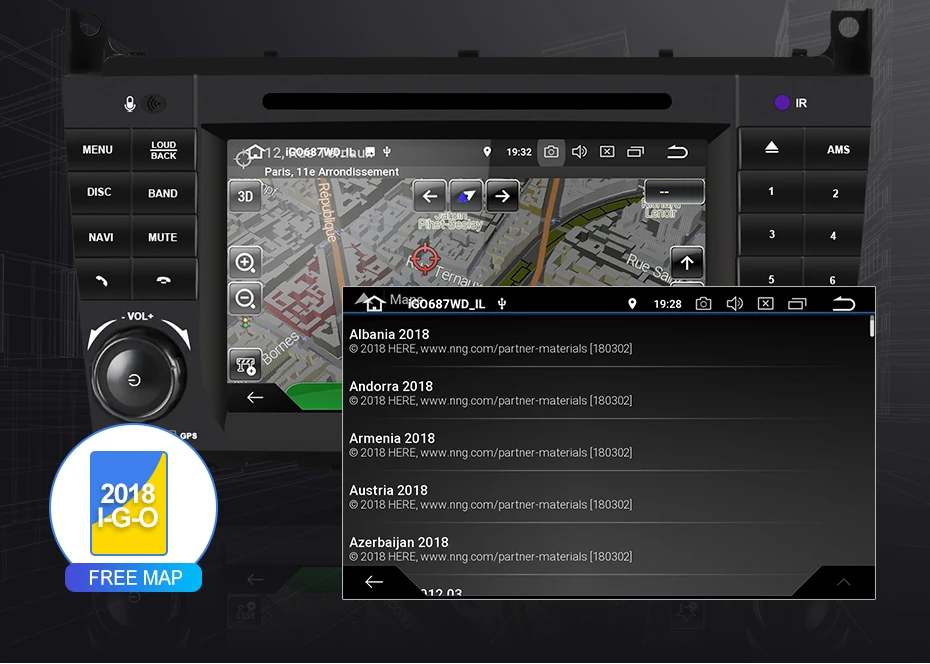Open recent apps in the 19:32 status bar
930x664 pixels.
coord(635,152)
